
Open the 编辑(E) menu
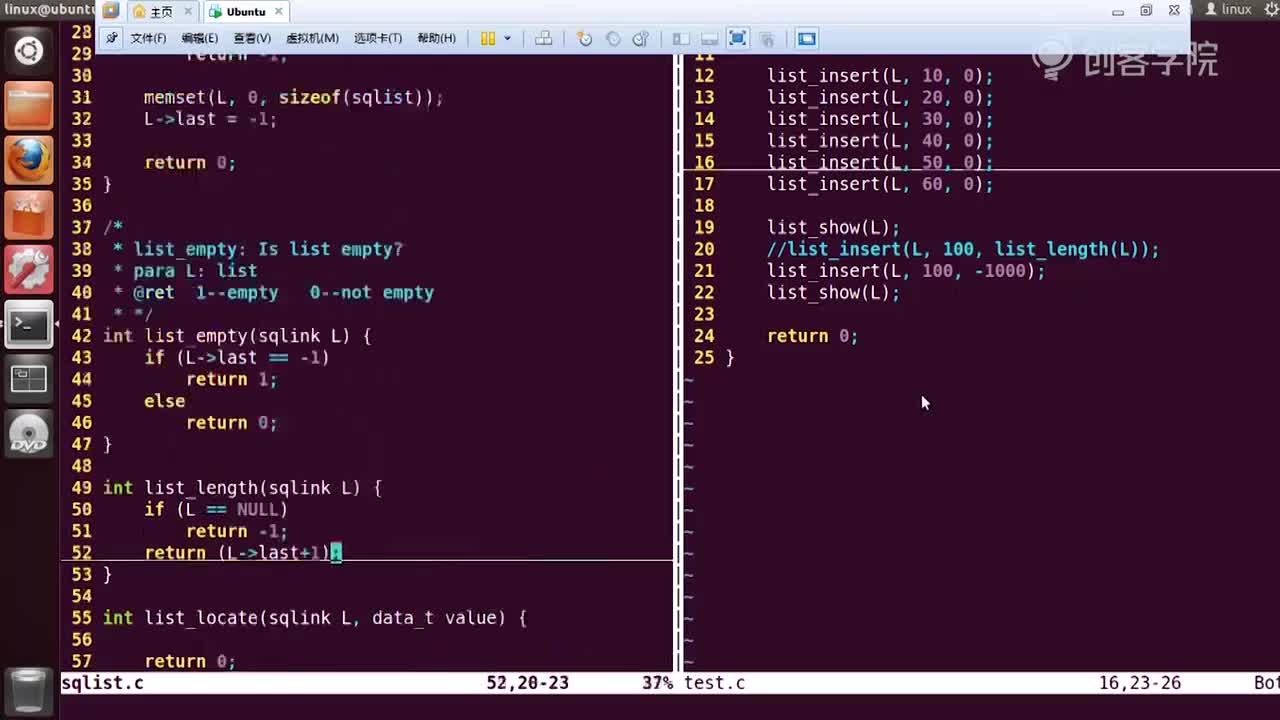coord(199,39)
